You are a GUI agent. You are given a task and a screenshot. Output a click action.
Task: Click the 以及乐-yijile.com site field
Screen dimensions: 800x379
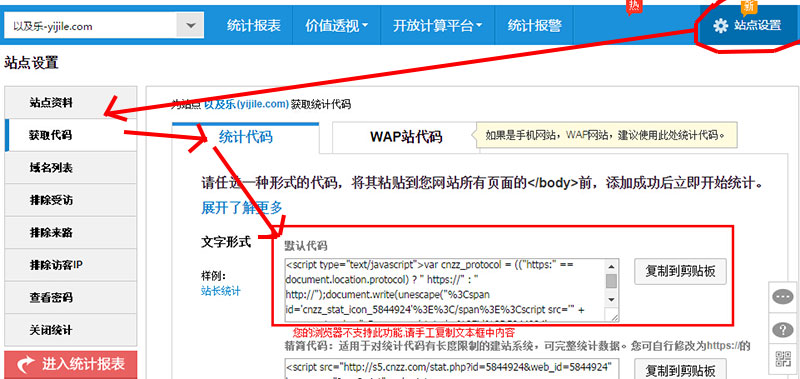[90, 26]
